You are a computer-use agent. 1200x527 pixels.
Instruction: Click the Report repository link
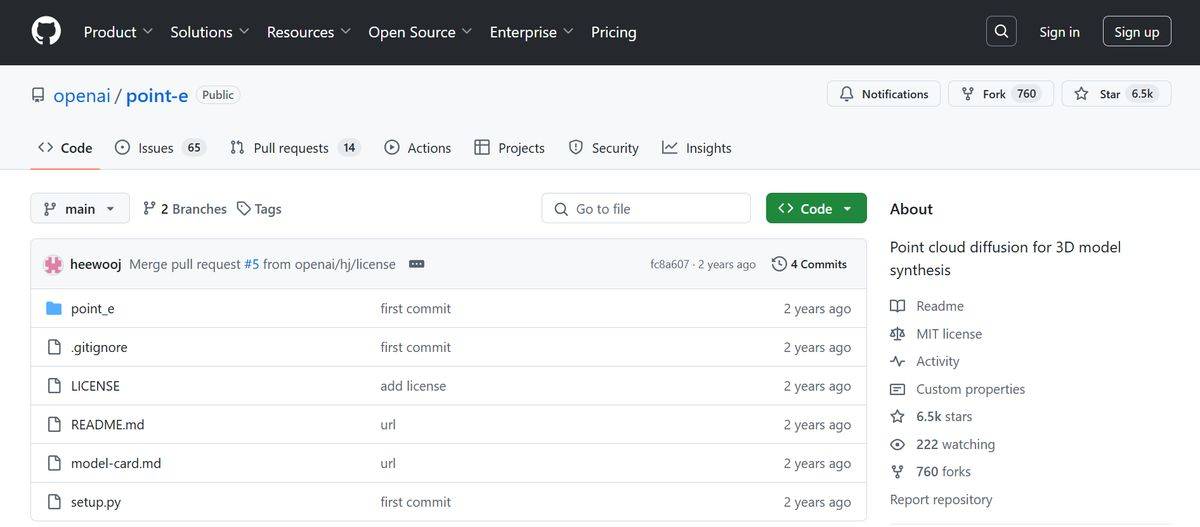point(941,499)
